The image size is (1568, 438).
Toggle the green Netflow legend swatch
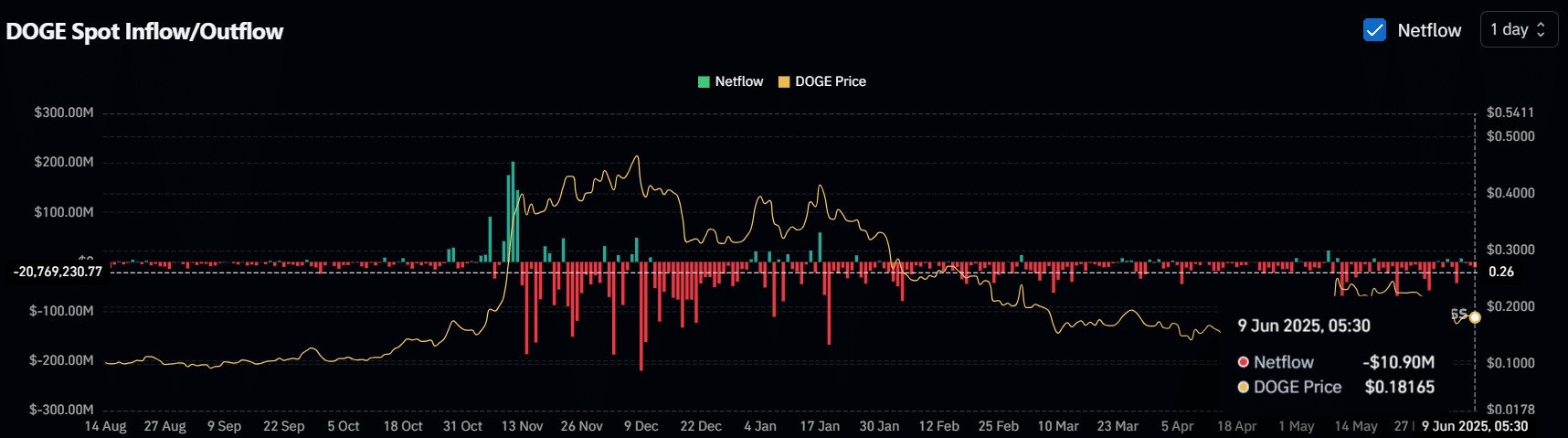point(704,81)
